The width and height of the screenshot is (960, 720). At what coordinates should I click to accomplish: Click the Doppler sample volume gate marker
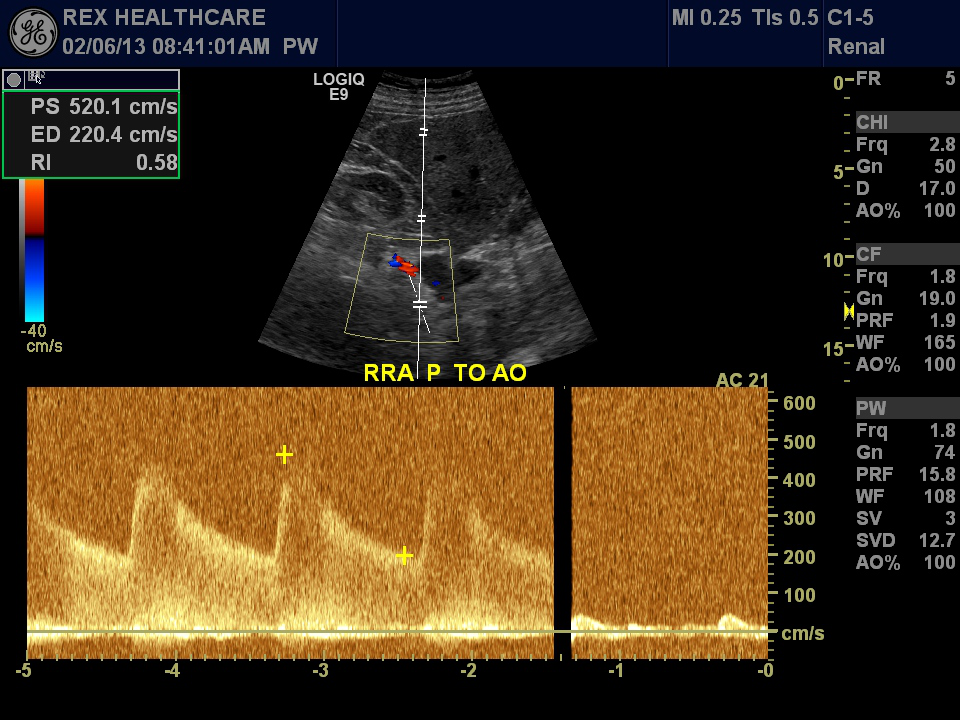pyautogui.click(x=420, y=303)
